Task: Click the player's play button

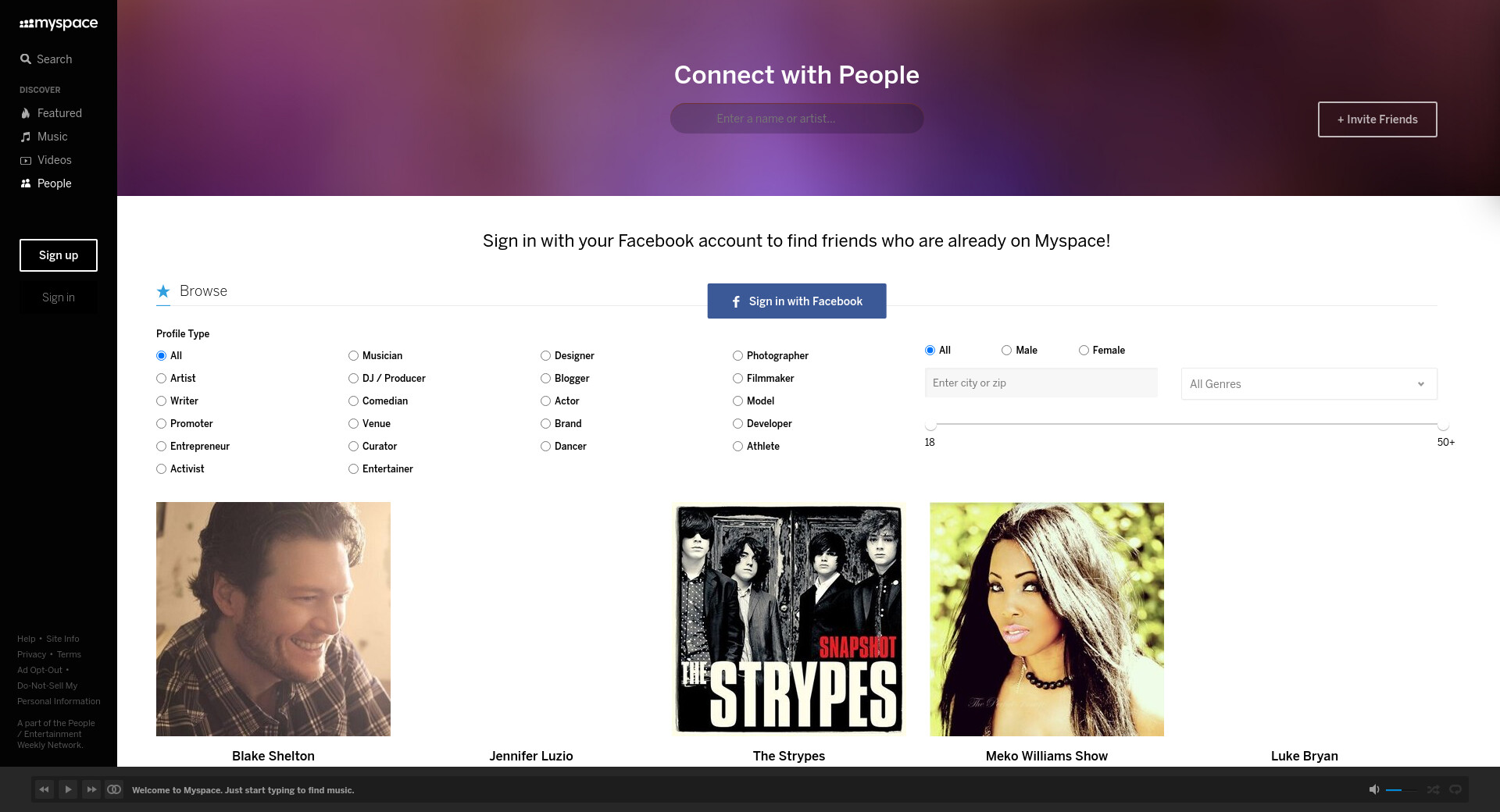Action: click(x=68, y=789)
